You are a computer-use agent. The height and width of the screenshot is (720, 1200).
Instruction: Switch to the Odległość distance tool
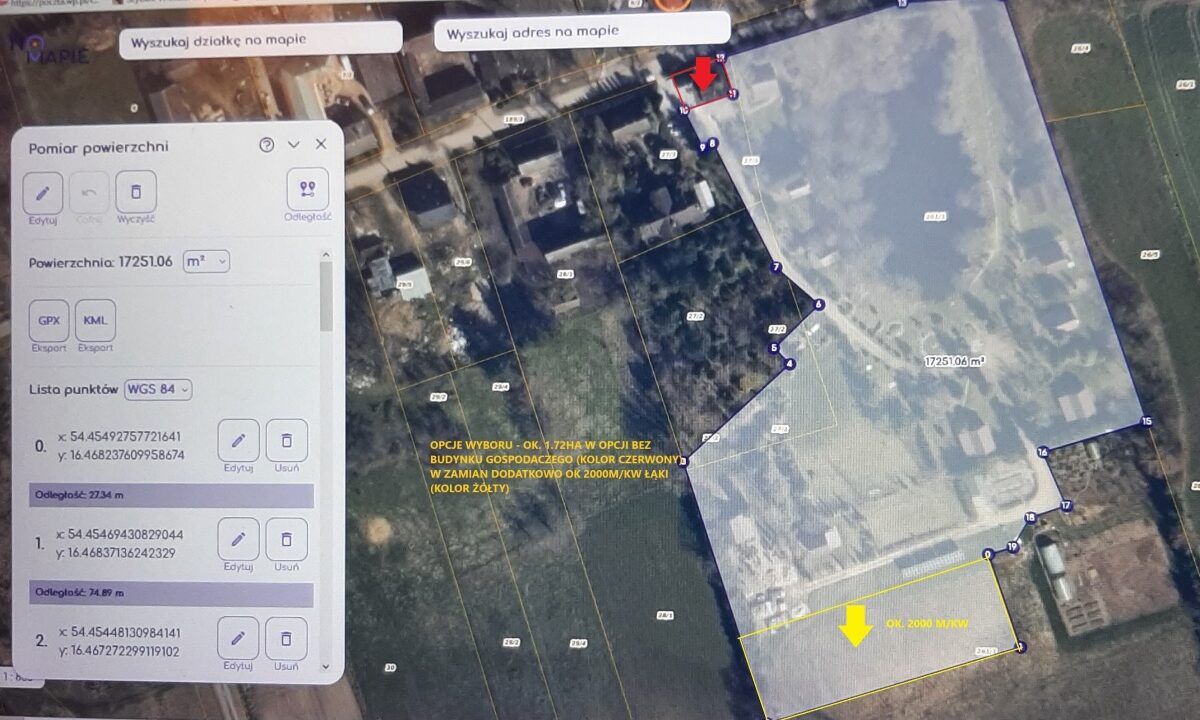click(307, 188)
